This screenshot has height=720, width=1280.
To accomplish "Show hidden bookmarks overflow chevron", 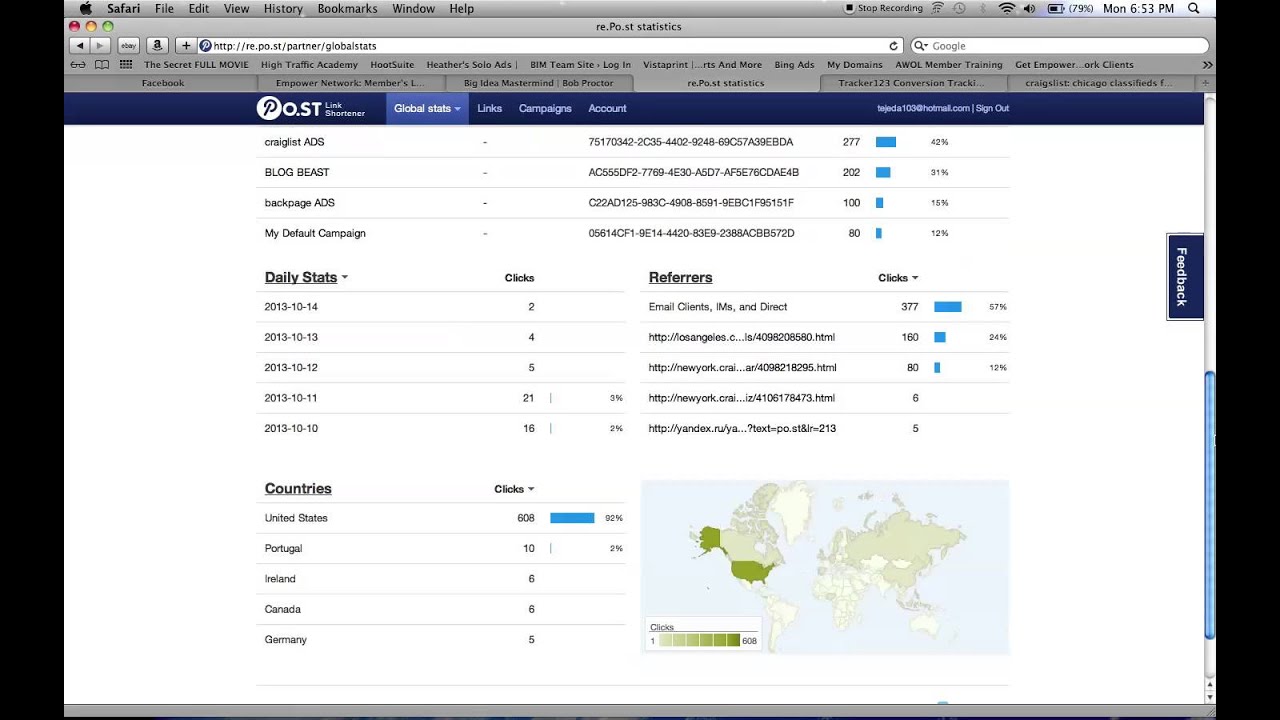I will tap(1207, 65).
